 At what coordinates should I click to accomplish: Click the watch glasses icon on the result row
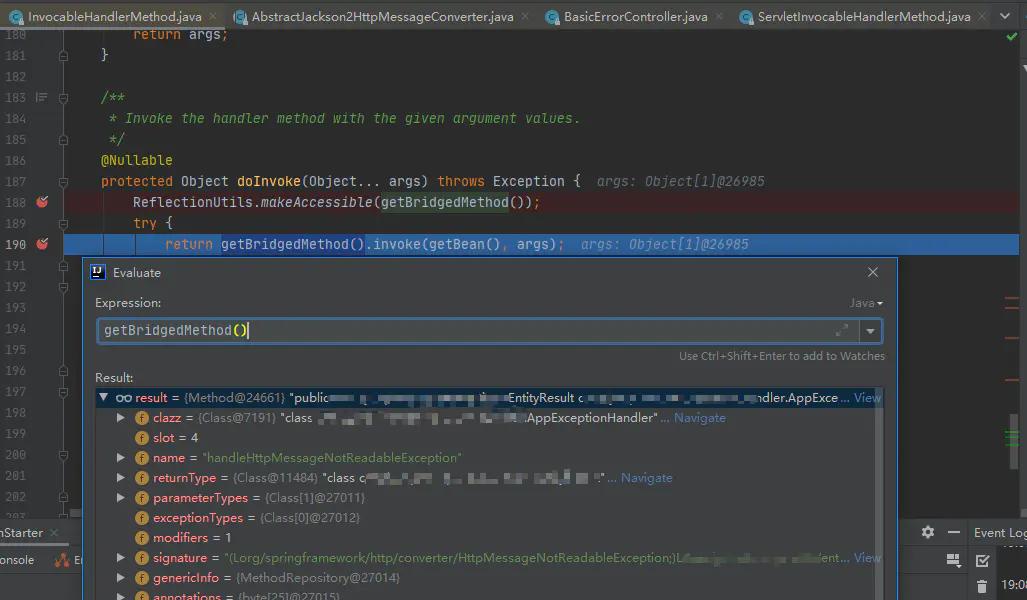pyautogui.click(x=123, y=398)
